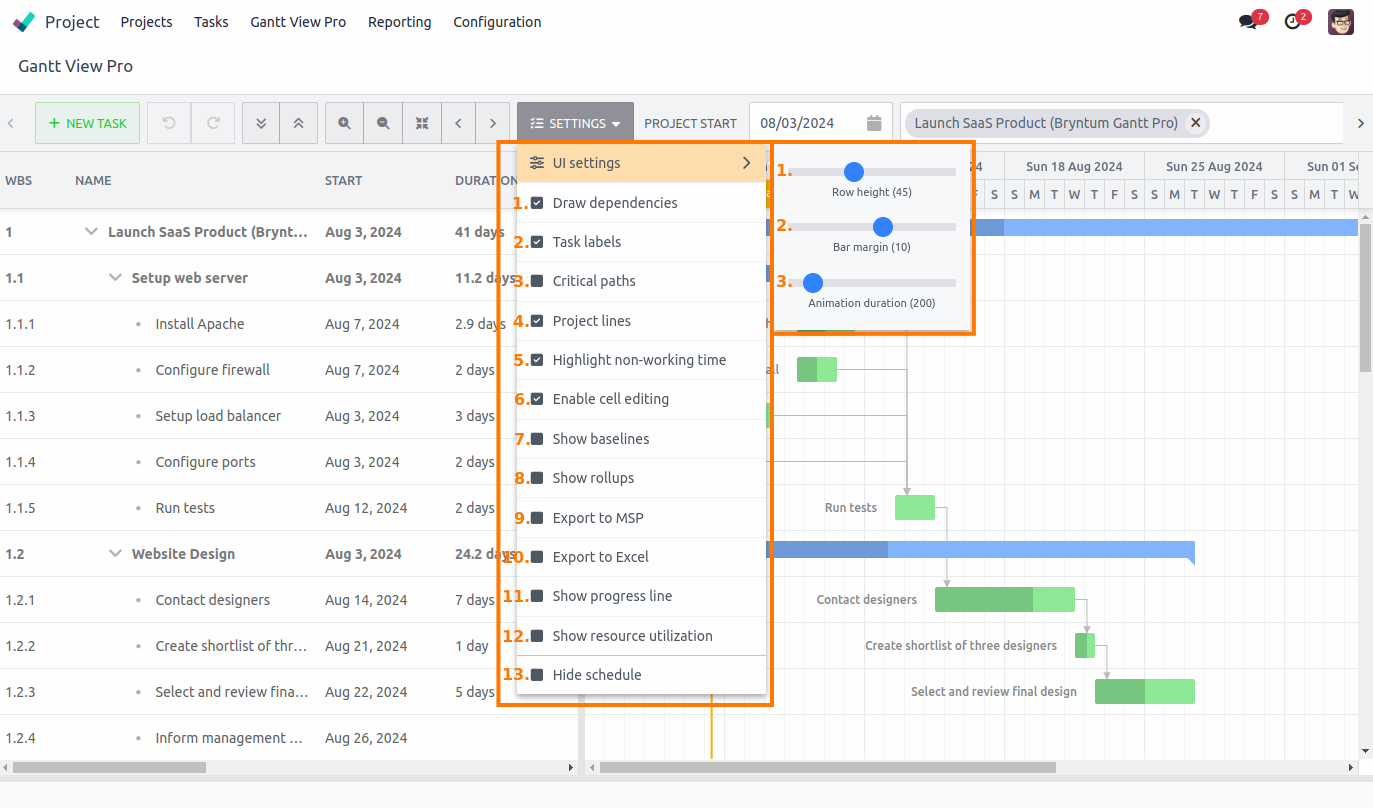Collapse the Website Design task group
1373x808 pixels.
coord(115,553)
